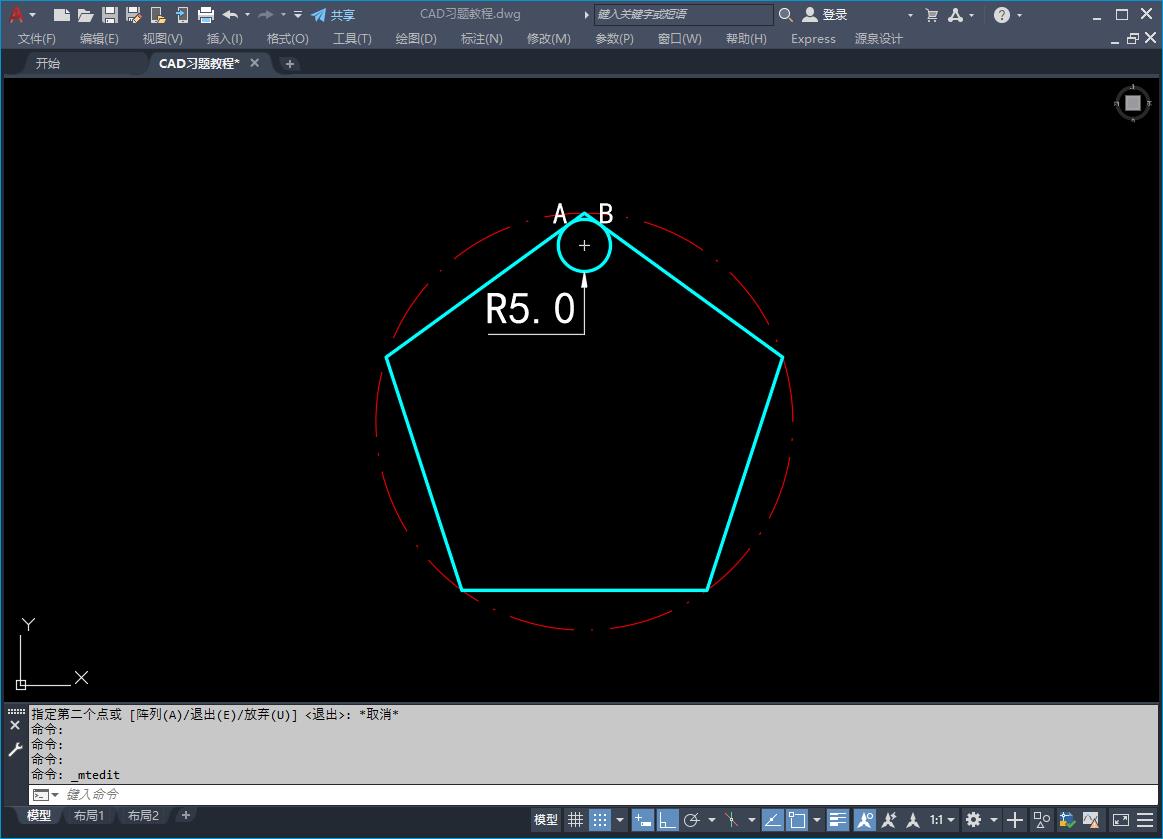
Task: Expand the sign-in dropdown arrow
Action: click(910, 15)
